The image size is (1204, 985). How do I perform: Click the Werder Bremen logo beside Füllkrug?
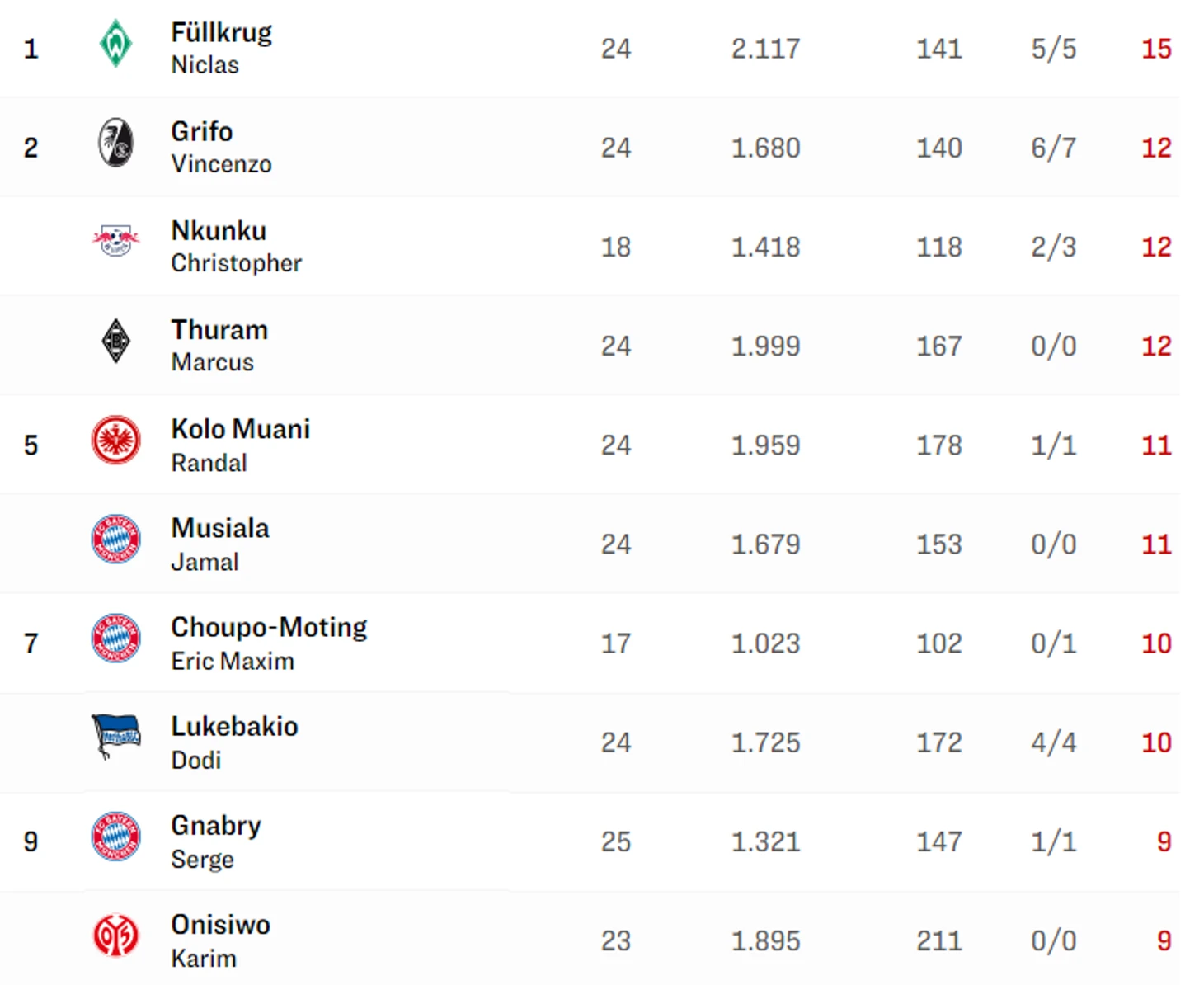[x=115, y=44]
